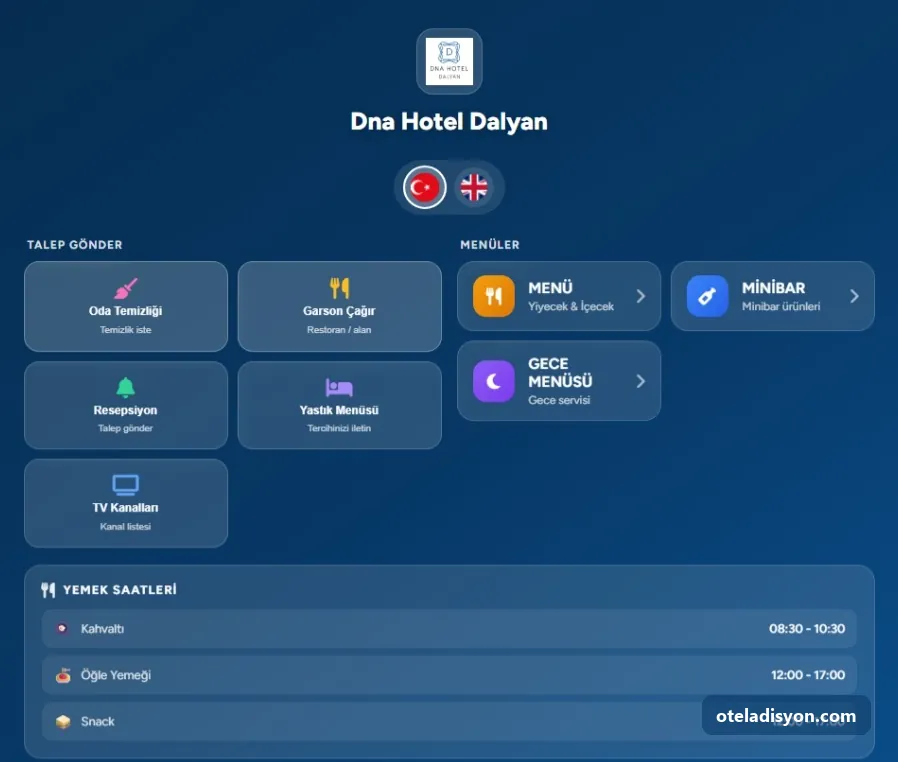Expand the MİNİBAR chevron arrow
The height and width of the screenshot is (762, 898).
[854, 296]
